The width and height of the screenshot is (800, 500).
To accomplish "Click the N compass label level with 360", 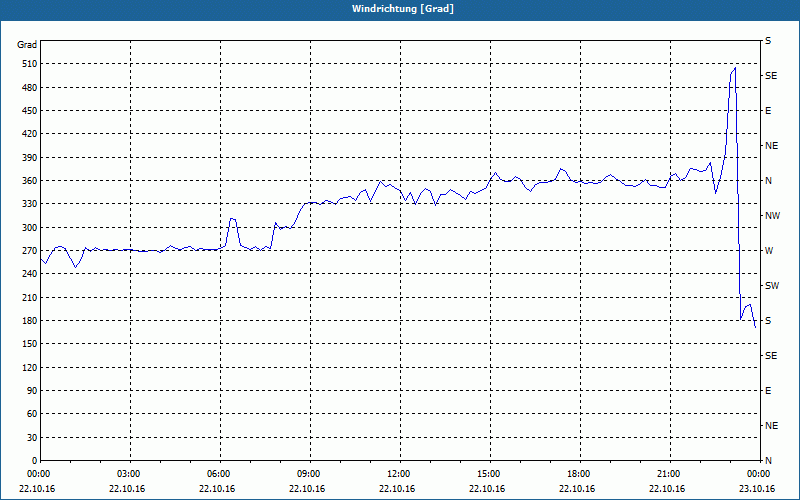I will 768,181.
